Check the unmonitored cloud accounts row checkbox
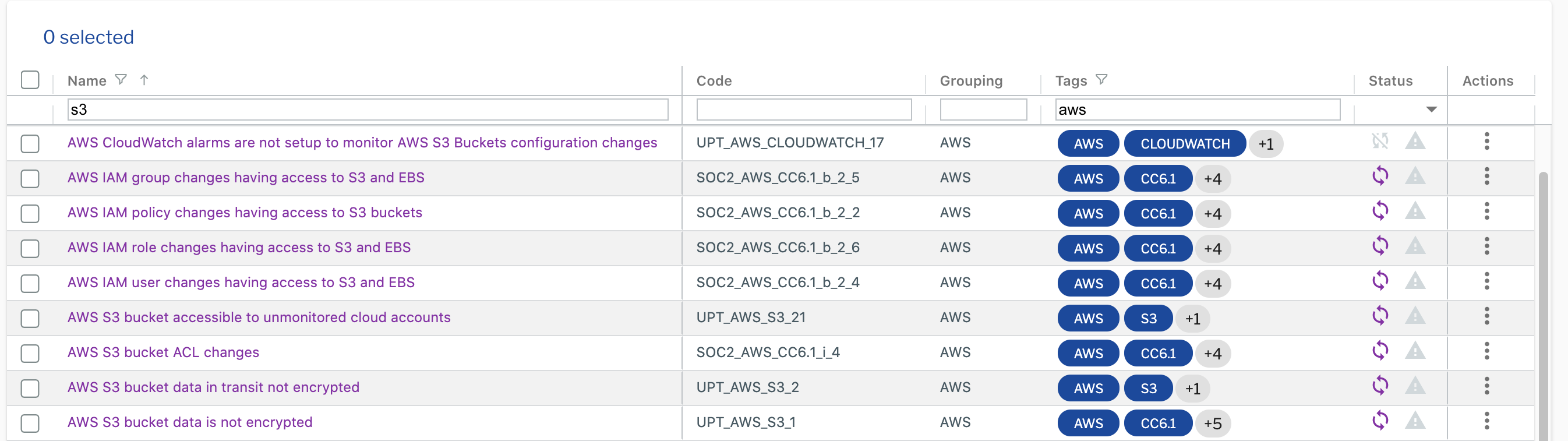 click(x=30, y=319)
